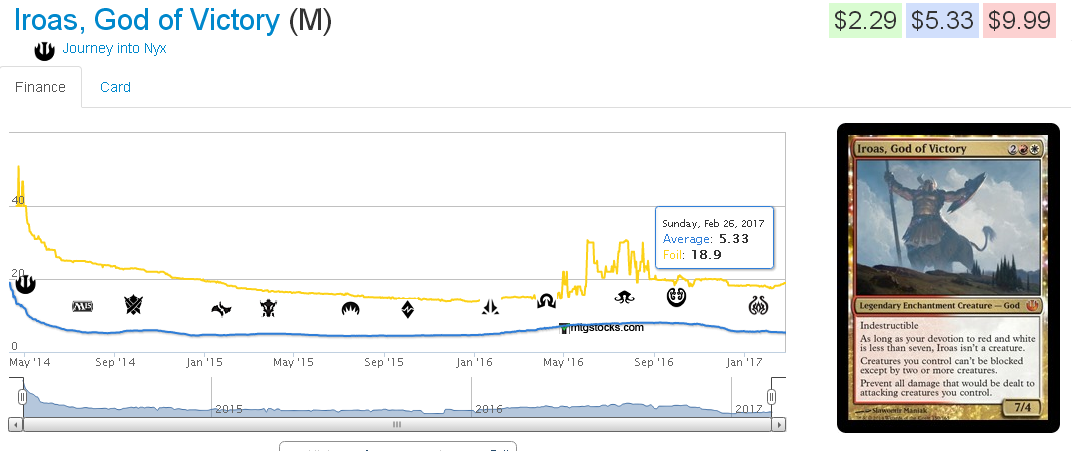Screen dimensions: 1072x451
Task: Click the 2016 label in the range navigator
Action: 489,409
